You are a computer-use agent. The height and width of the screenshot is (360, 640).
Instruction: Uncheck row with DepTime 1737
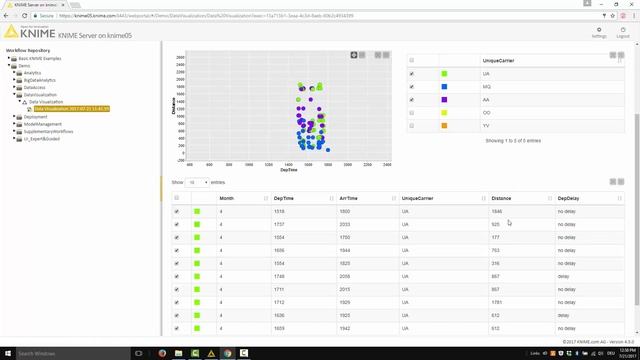[176, 224]
